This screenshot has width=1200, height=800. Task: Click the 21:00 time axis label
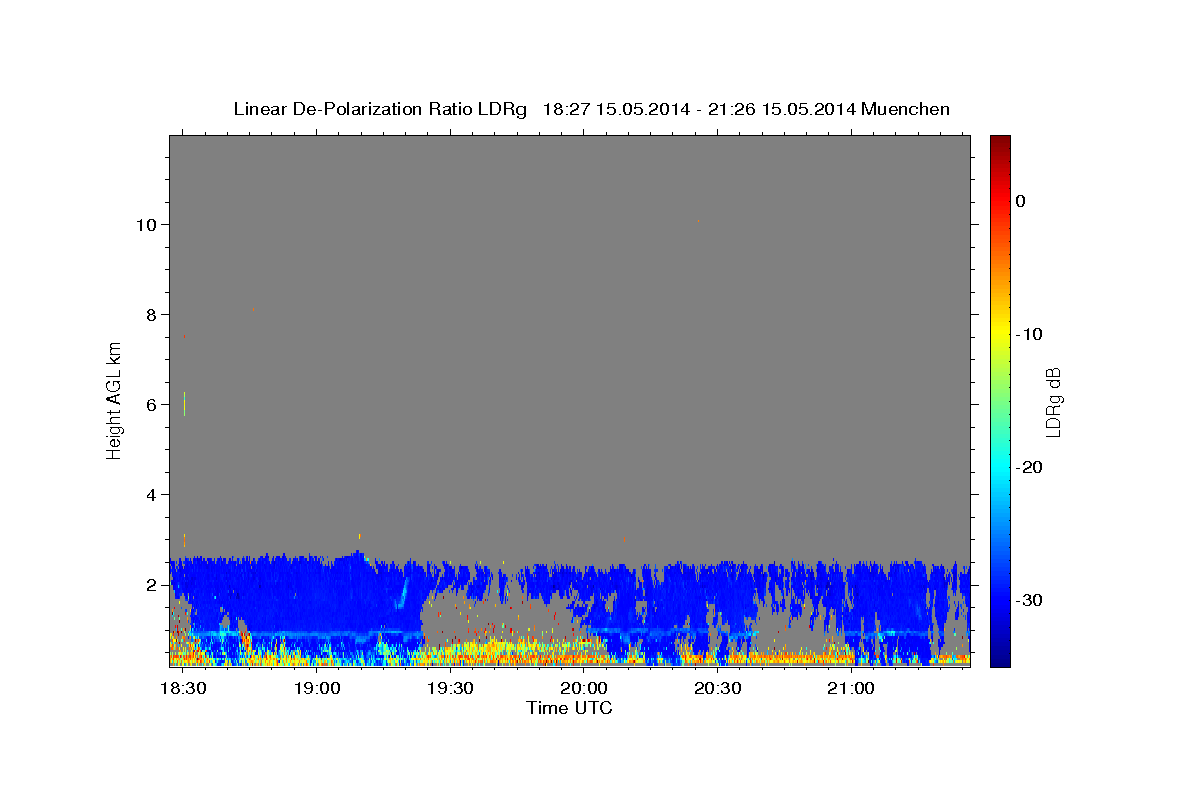(x=850, y=689)
